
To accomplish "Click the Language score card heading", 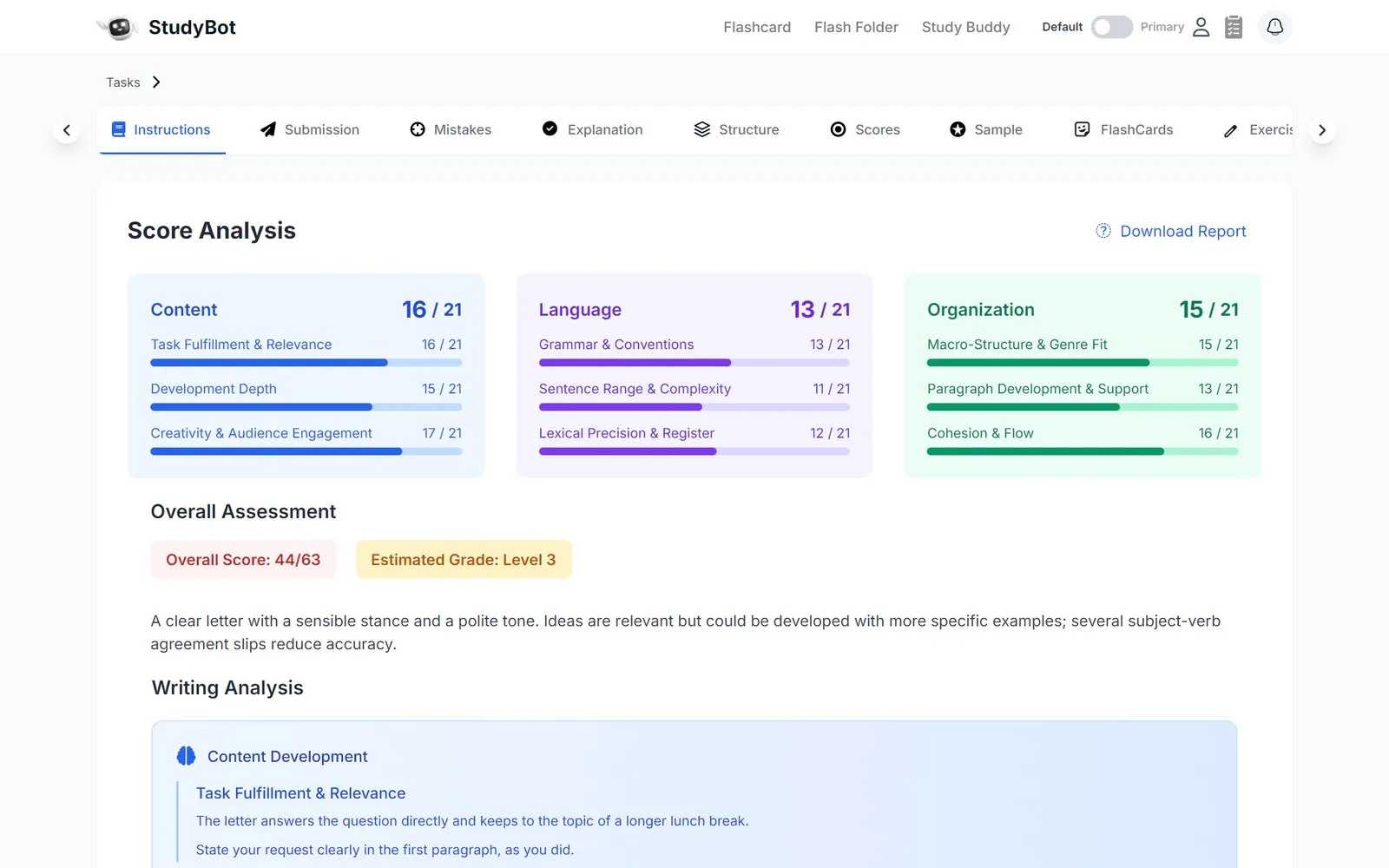I will [x=580, y=310].
